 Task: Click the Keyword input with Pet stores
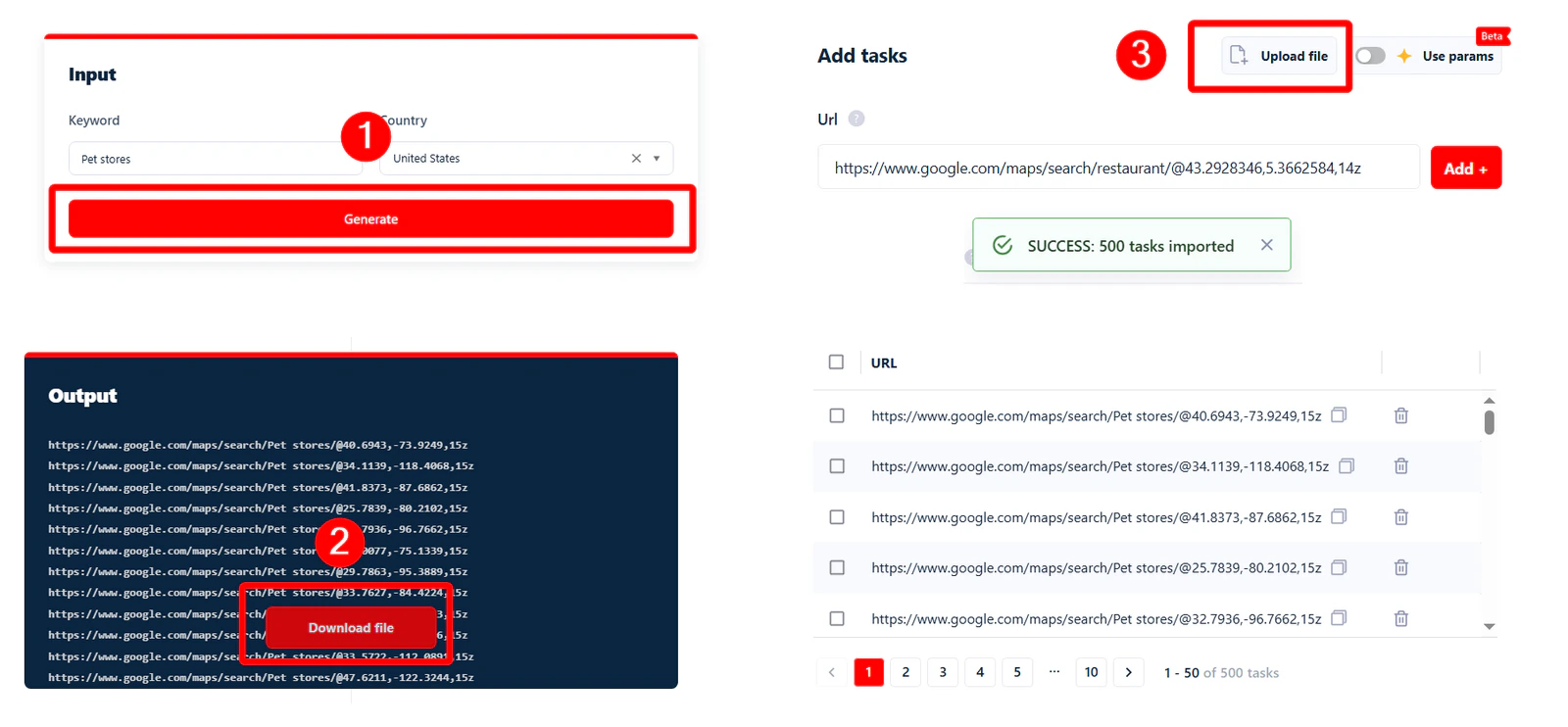216,159
